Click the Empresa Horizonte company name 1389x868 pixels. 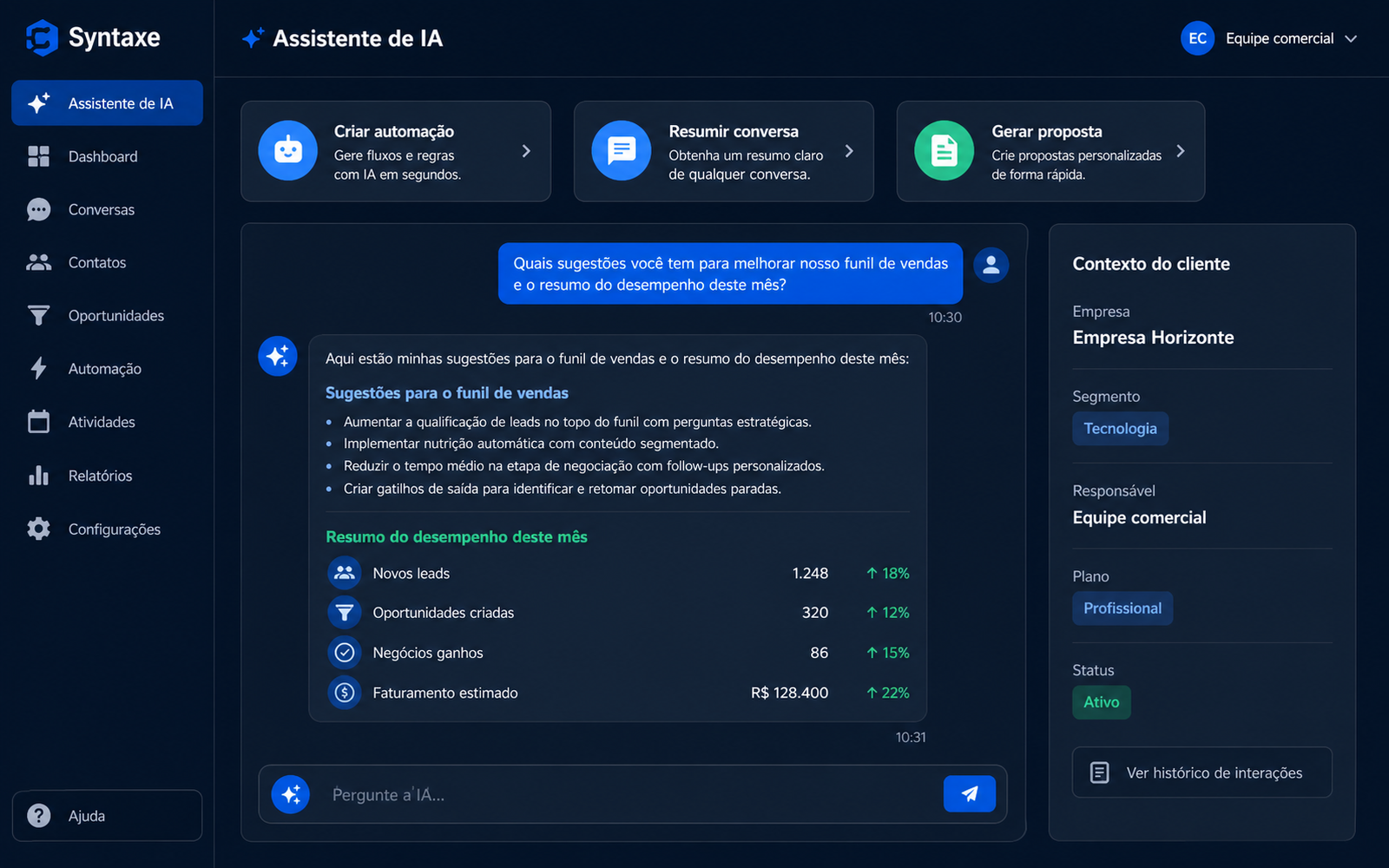click(x=1153, y=338)
